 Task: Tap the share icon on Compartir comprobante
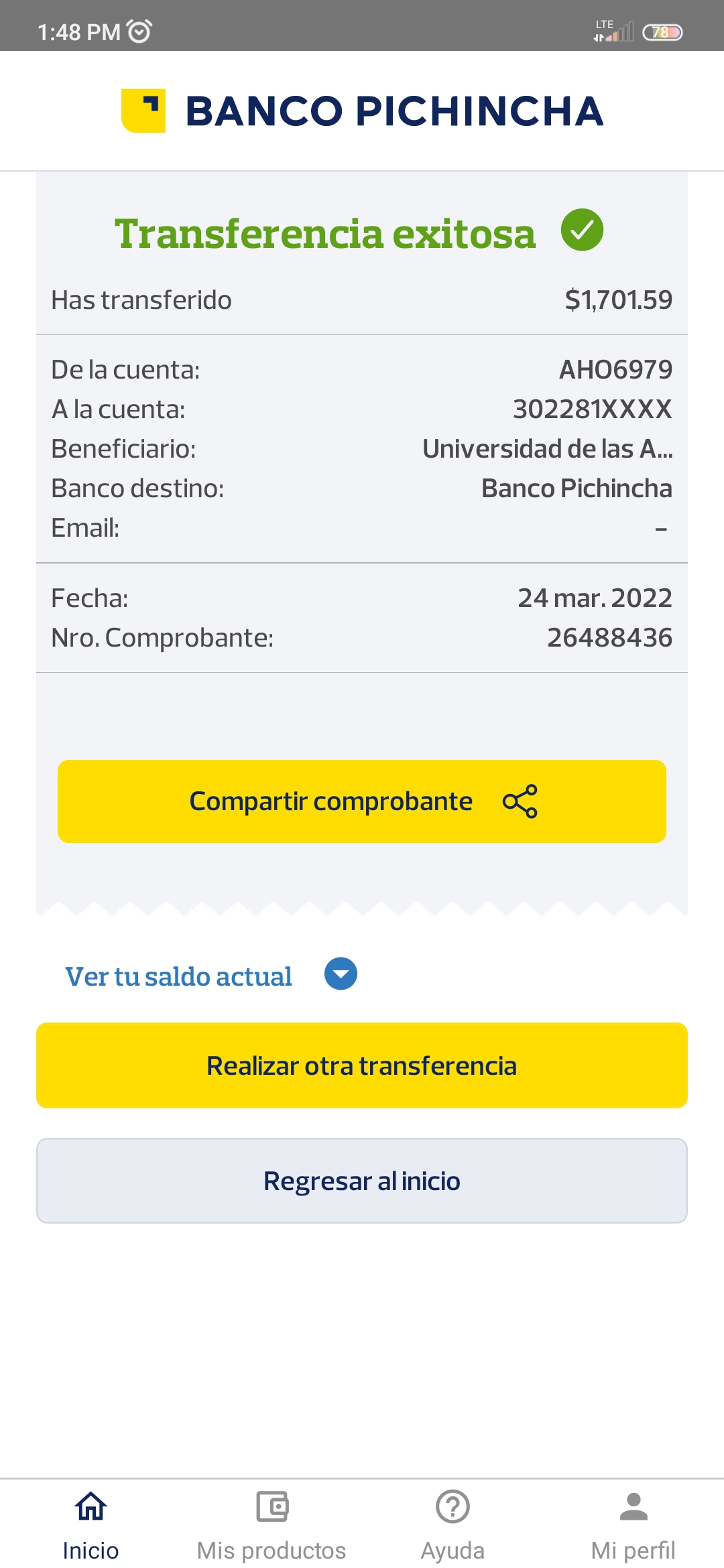point(520,801)
